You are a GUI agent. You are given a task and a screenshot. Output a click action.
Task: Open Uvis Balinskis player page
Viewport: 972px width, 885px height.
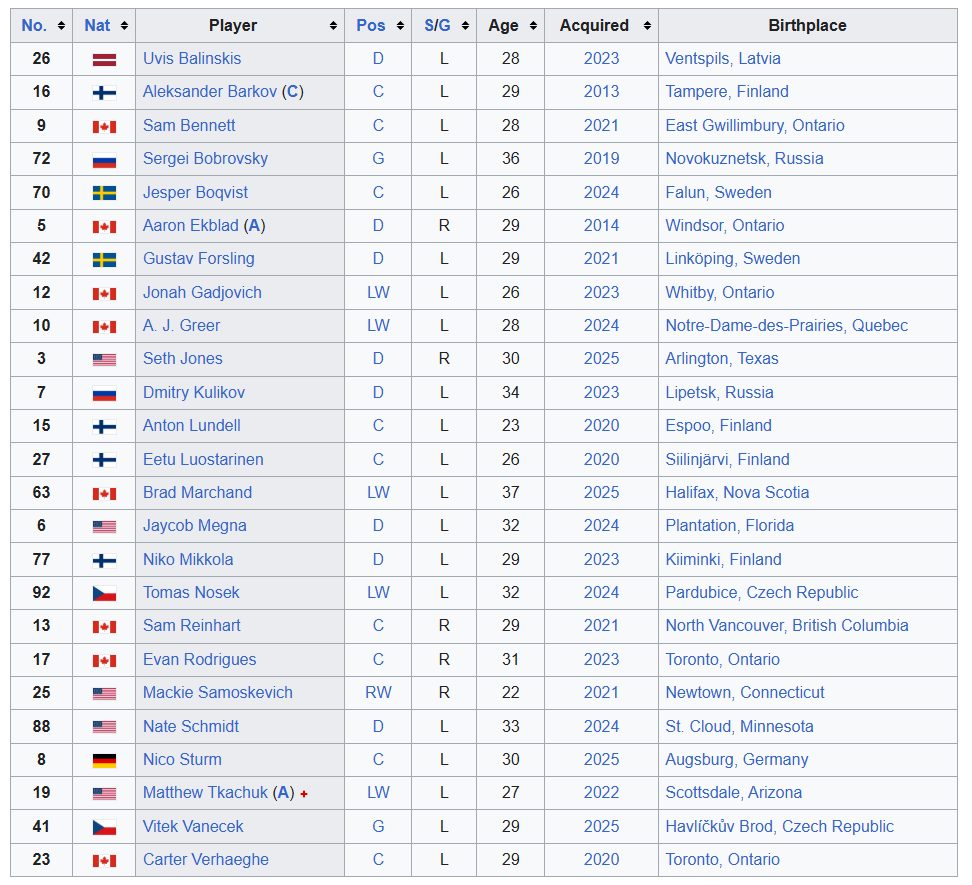coord(192,58)
